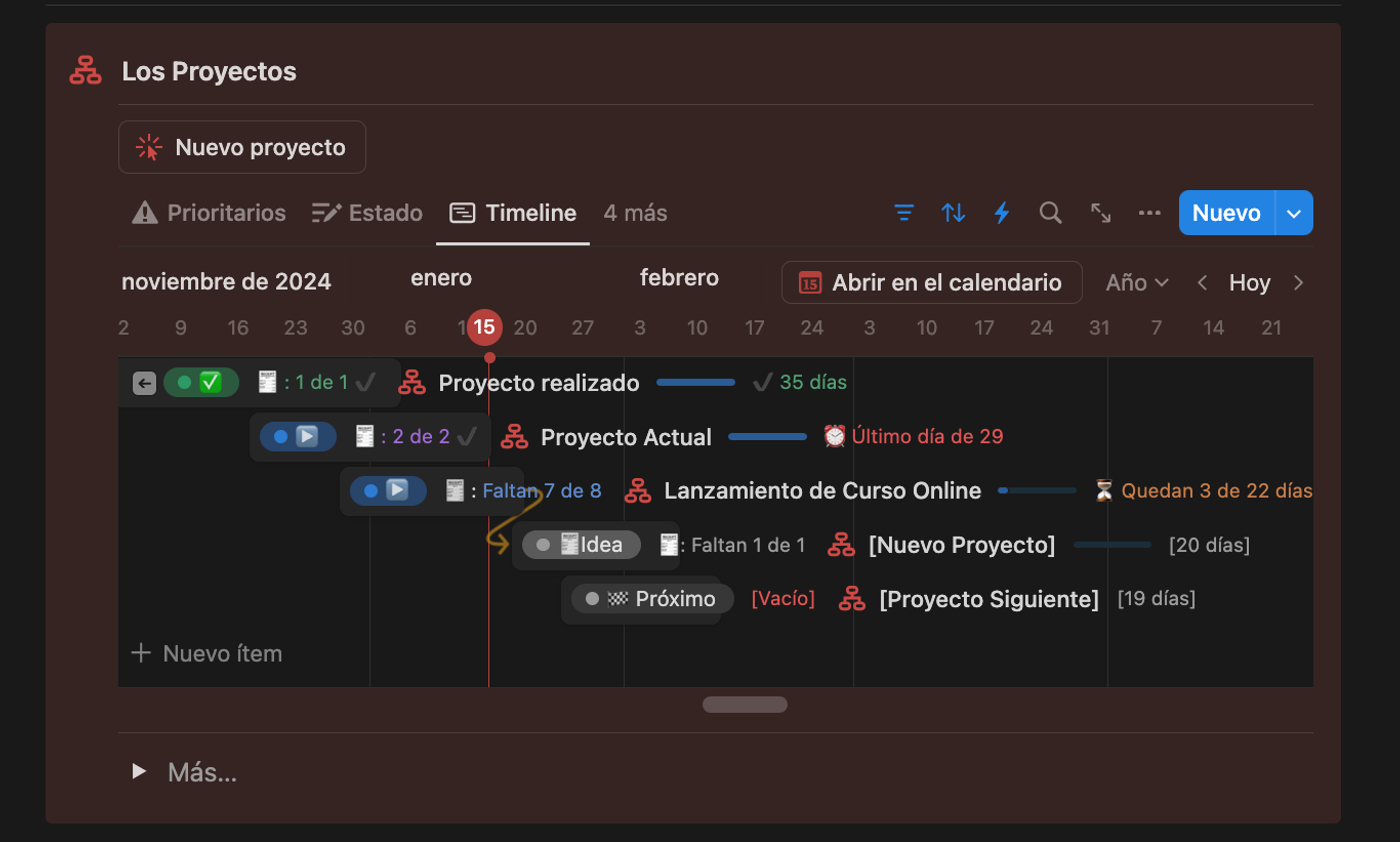The height and width of the screenshot is (842, 1400).
Task: Click notes icon next to Faltan 7 de 8
Action: (x=455, y=491)
